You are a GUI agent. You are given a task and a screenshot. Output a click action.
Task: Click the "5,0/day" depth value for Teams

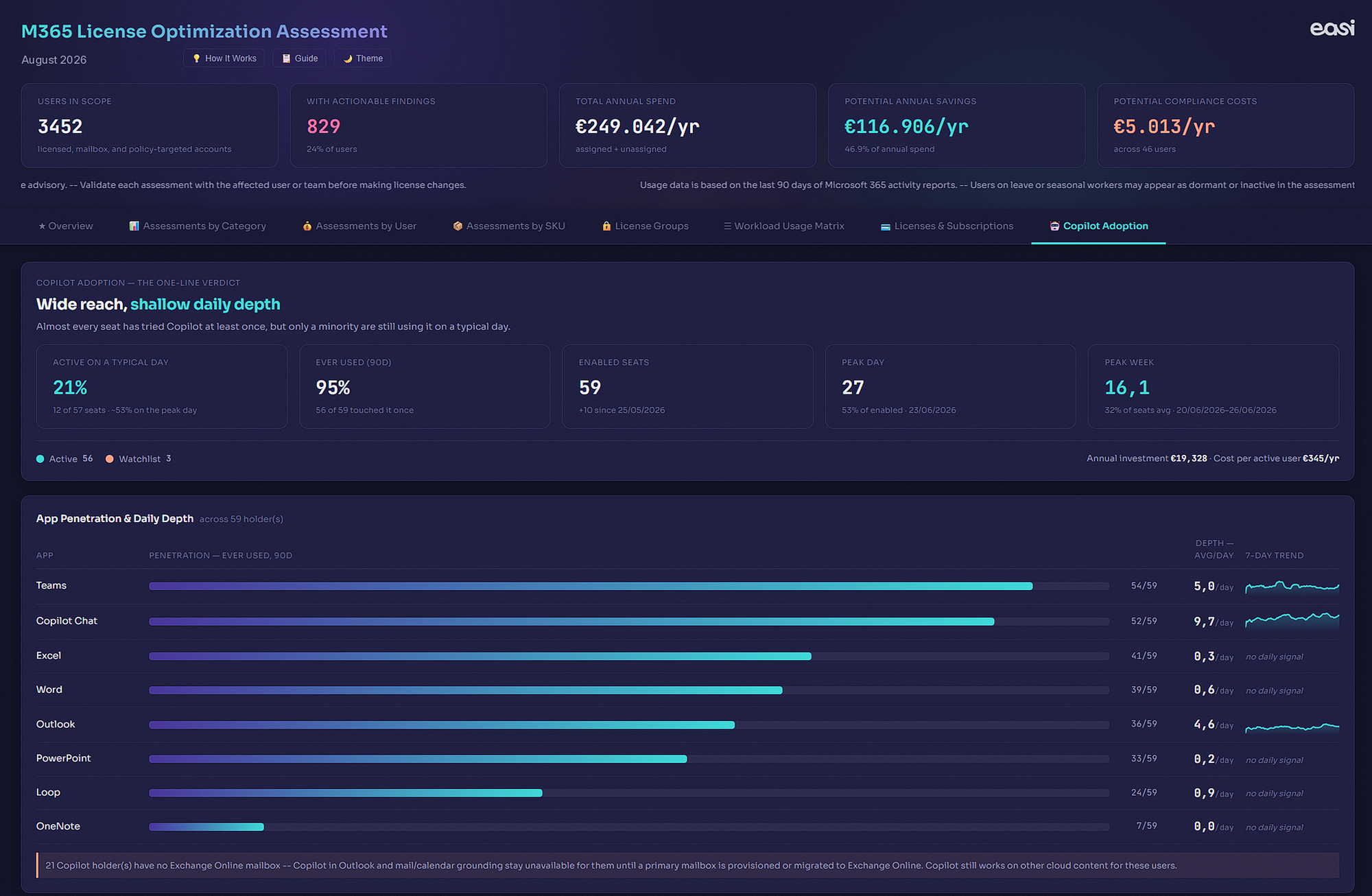pyautogui.click(x=1214, y=587)
